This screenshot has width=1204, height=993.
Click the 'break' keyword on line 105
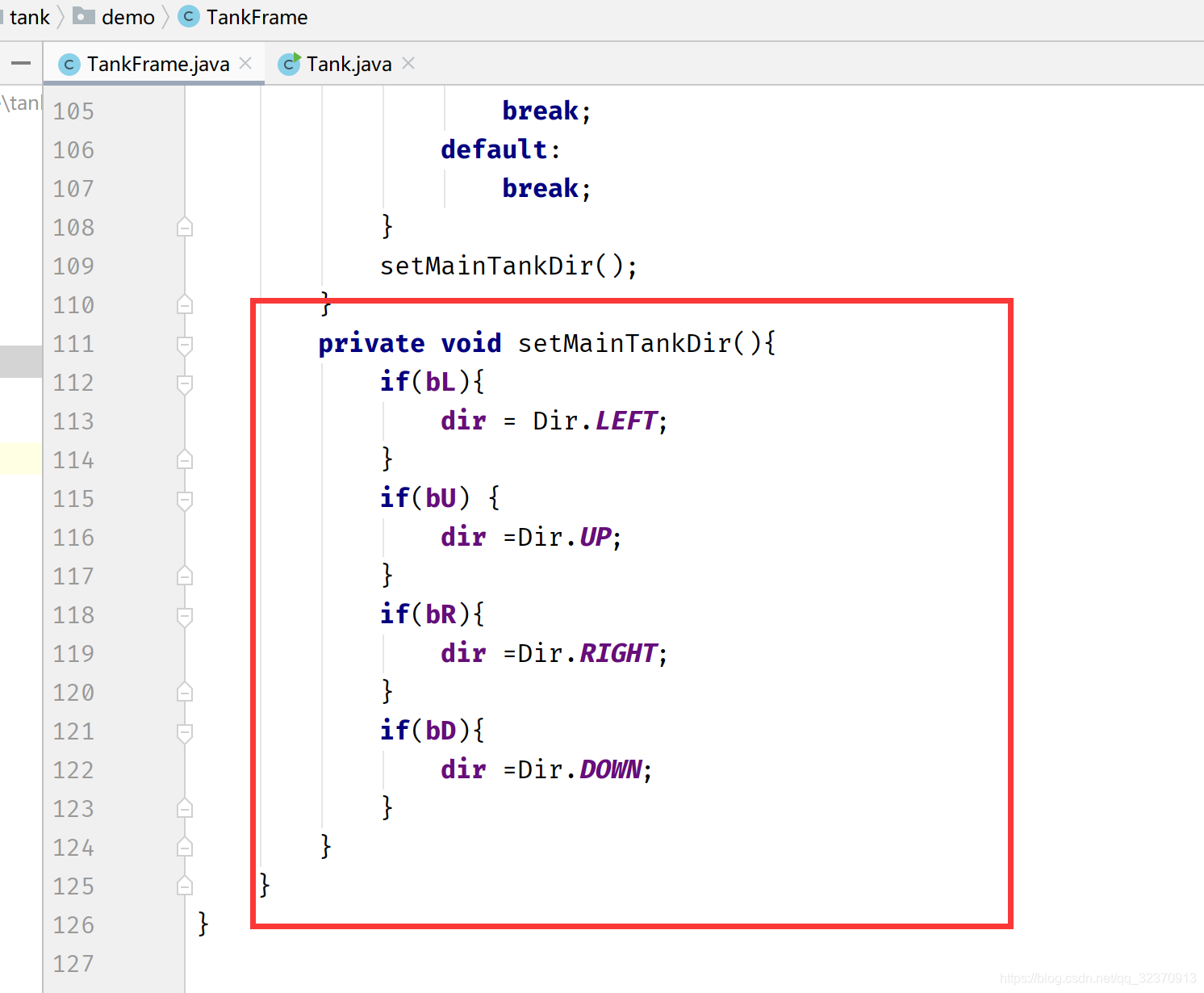pos(540,111)
